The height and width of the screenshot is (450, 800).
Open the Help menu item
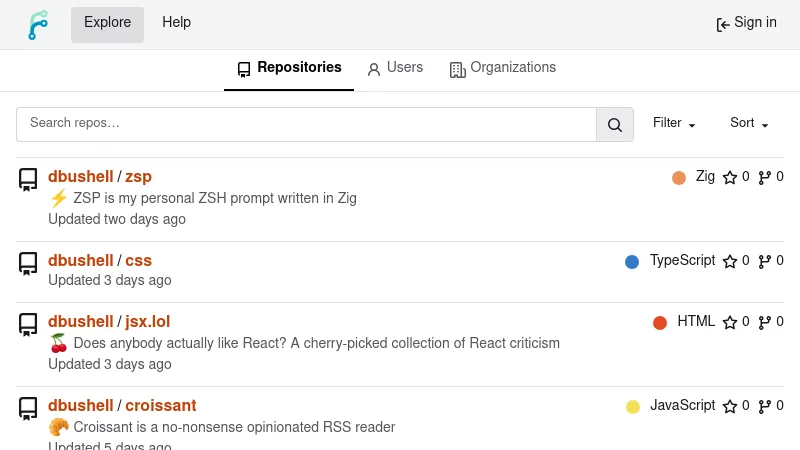[176, 23]
